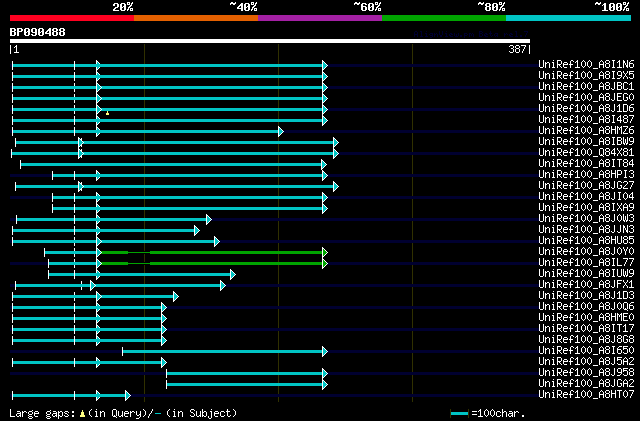Image resolution: width=640 pixels, height=421 pixels.
Task: Select the UniRef100_A8J5A2 label
Action: click(586, 362)
